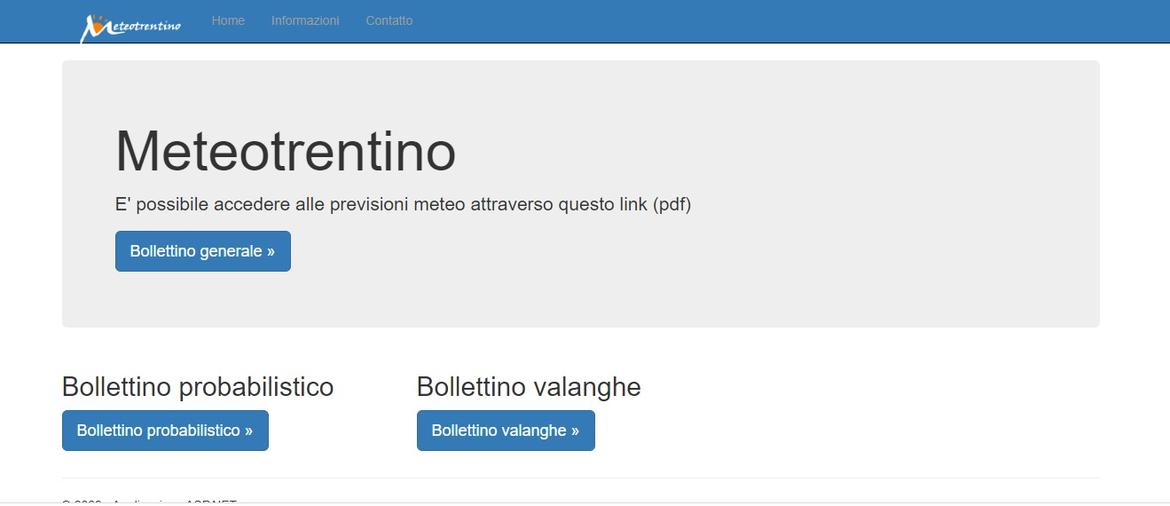1170x506 pixels.
Task: Open the Bollettino generale button
Action: pyautogui.click(x=203, y=252)
